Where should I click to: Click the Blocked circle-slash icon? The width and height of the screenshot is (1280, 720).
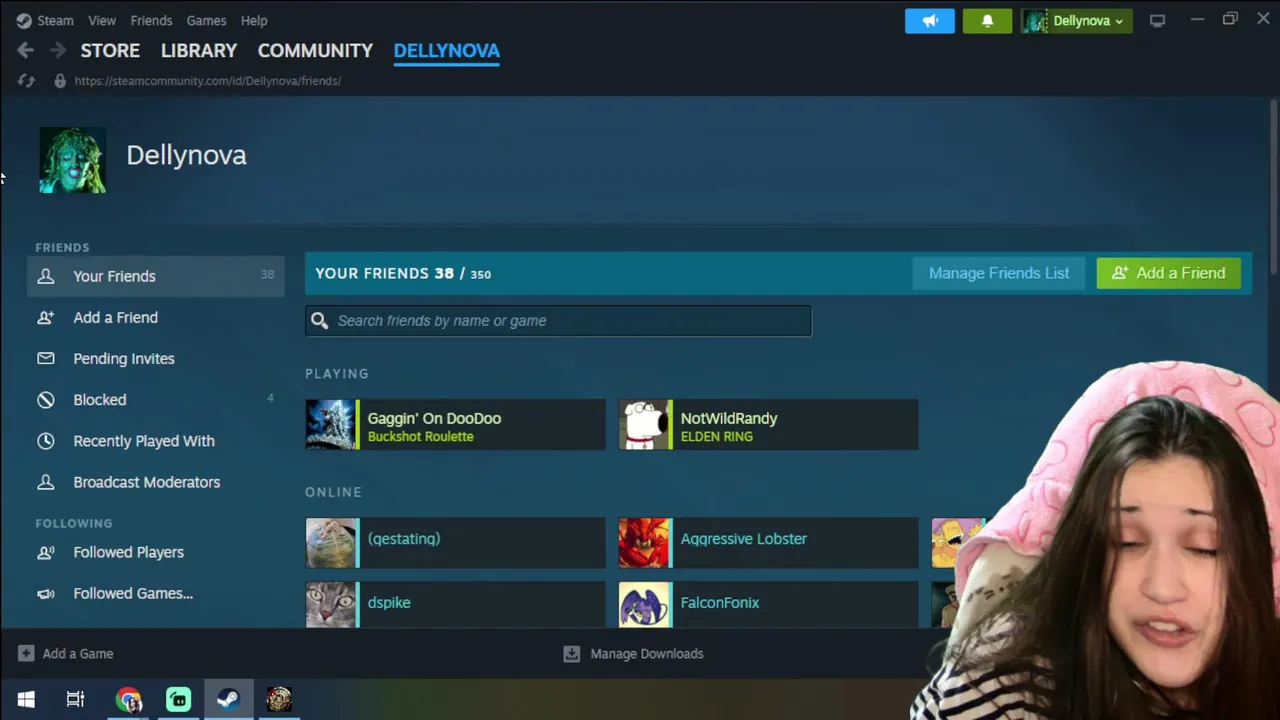[46, 400]
